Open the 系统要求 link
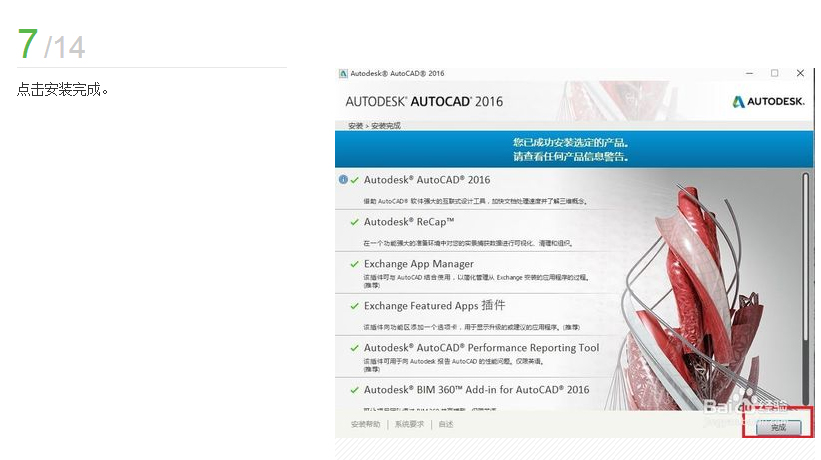Screen dimensions: 821x460 point(409,424)
